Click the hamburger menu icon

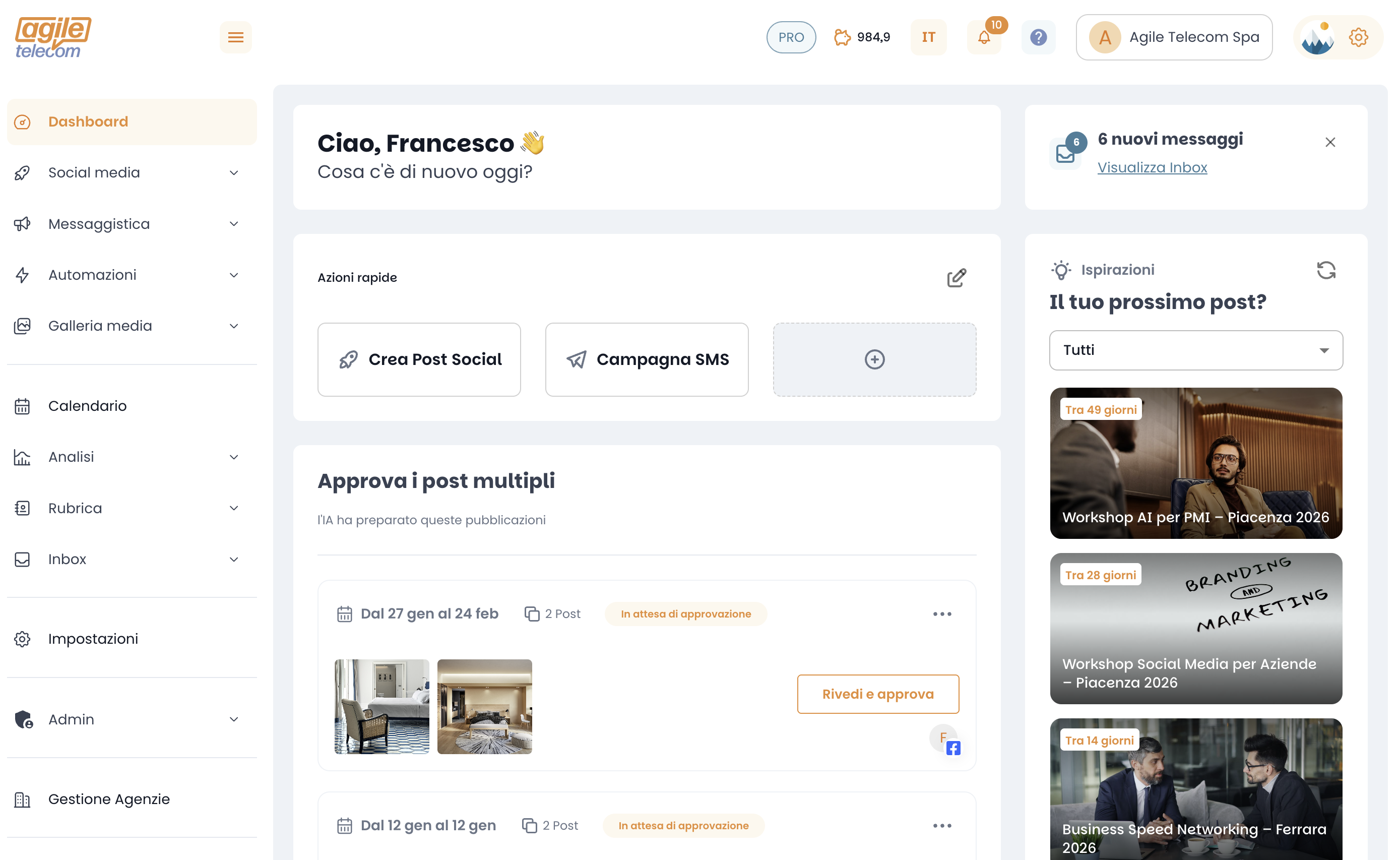click(235, 37)
